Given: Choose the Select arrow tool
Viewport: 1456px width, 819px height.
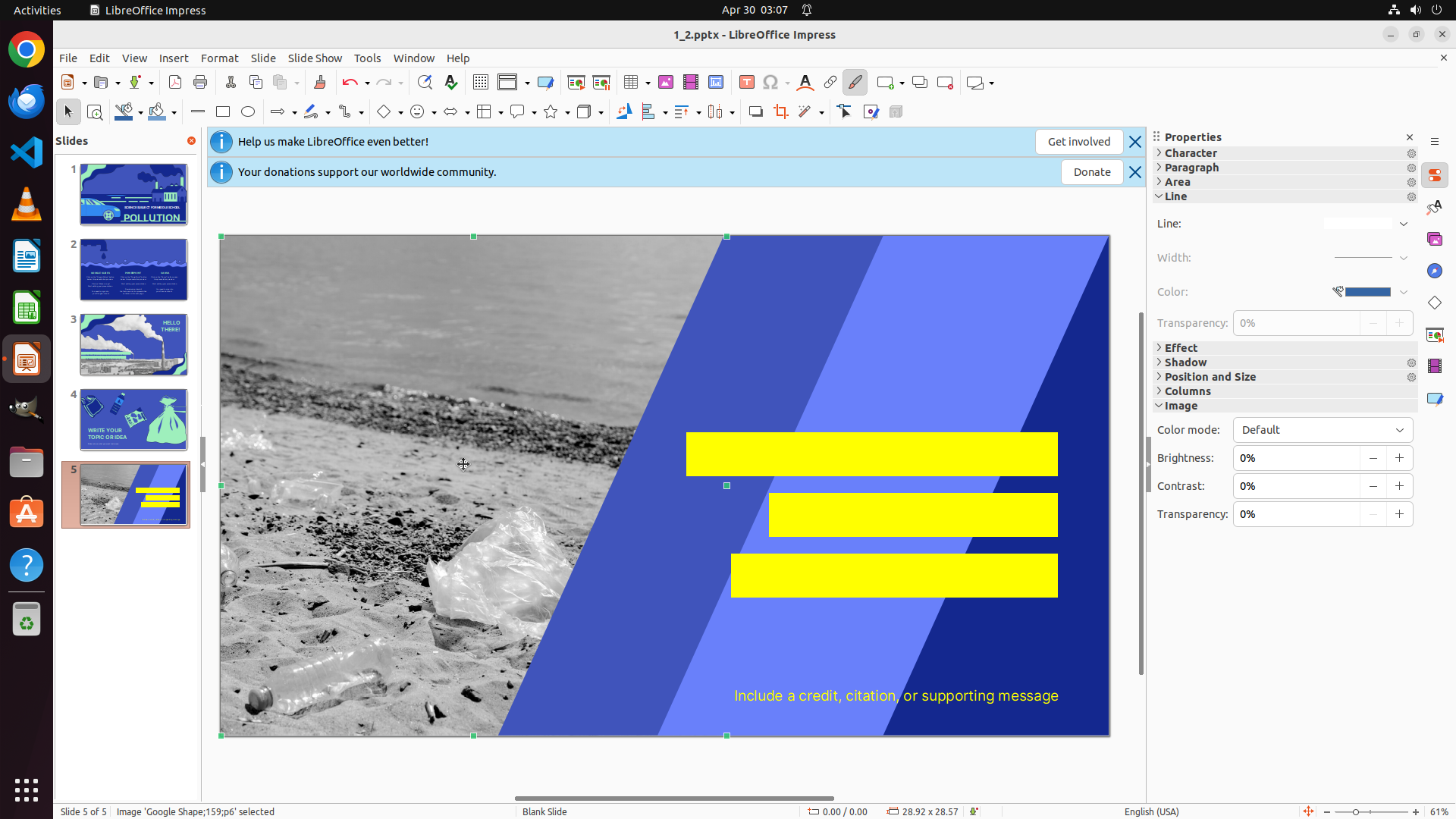Looking at the screenshot, I should coord(68,112).
